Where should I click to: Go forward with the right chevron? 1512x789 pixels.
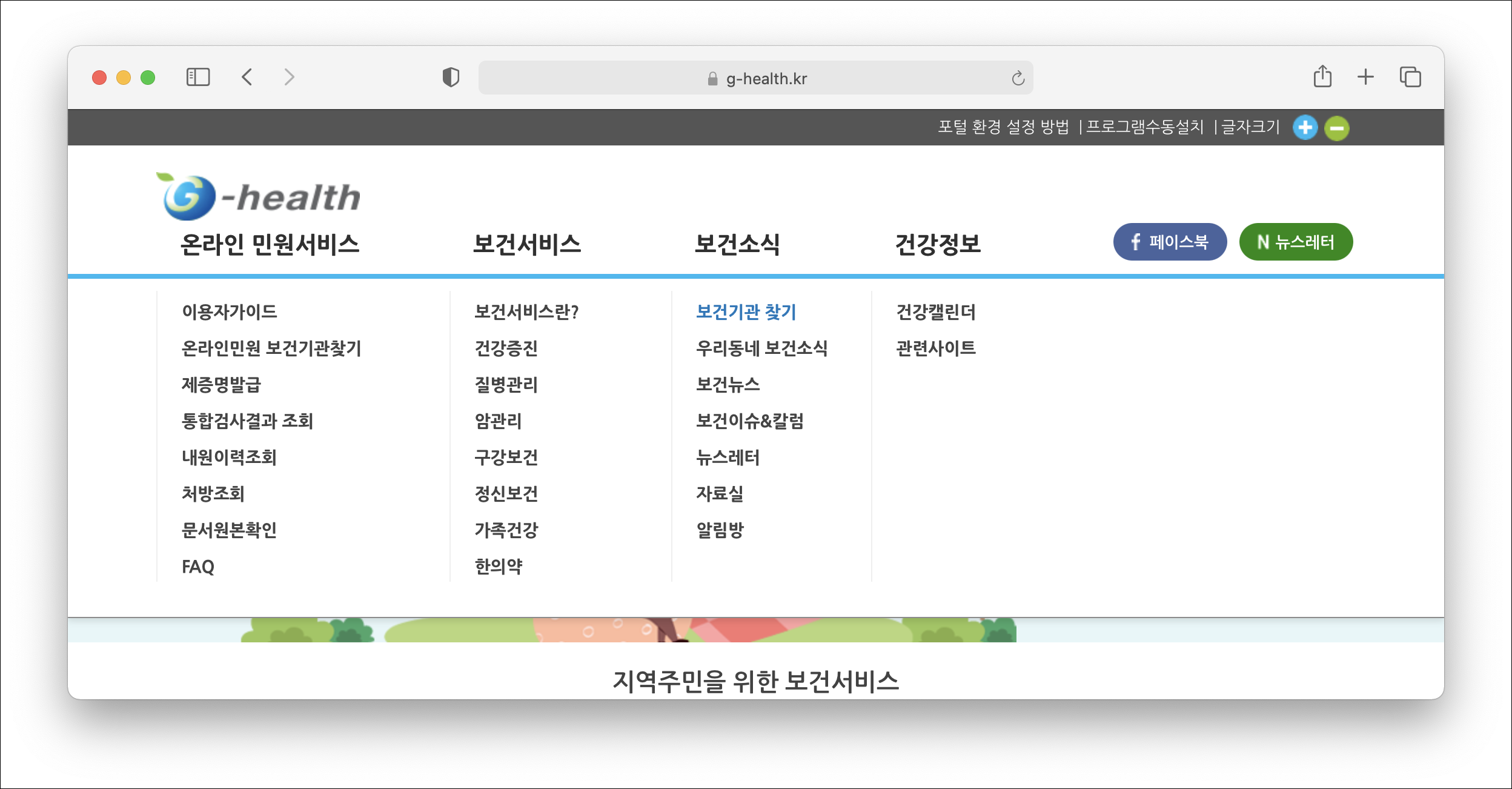(x=289, y=77)
